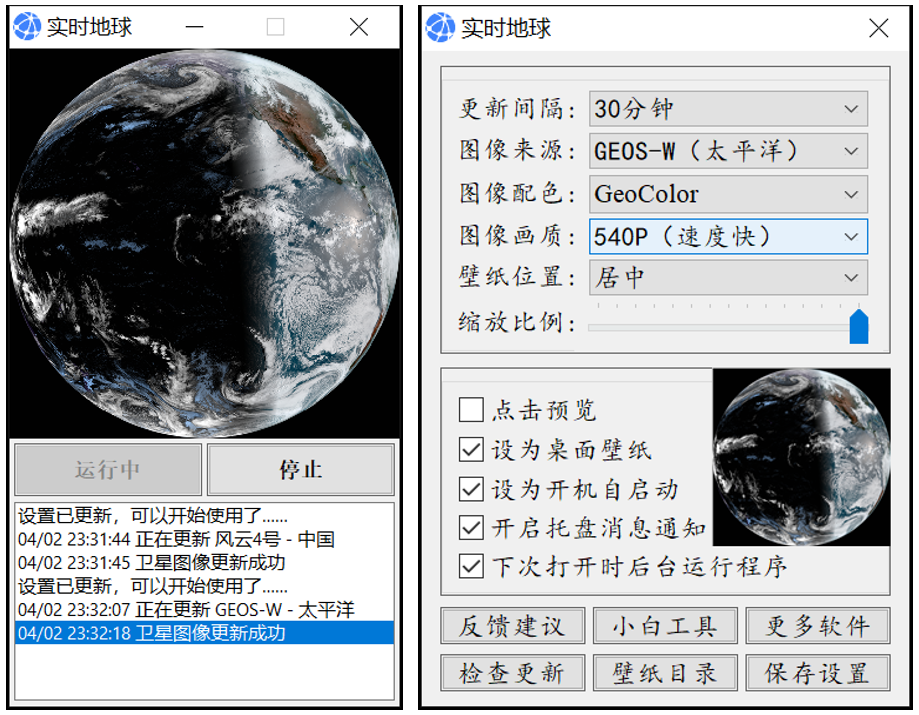Click the disabled maximize button in the main window
The image size is (919, 715).
[x=275, y=27]
